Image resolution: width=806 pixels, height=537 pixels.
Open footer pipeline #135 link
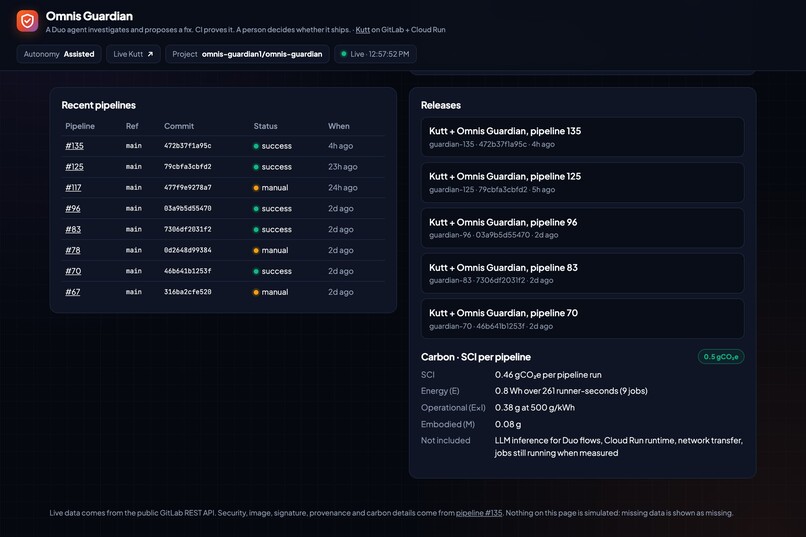(479, 513)
